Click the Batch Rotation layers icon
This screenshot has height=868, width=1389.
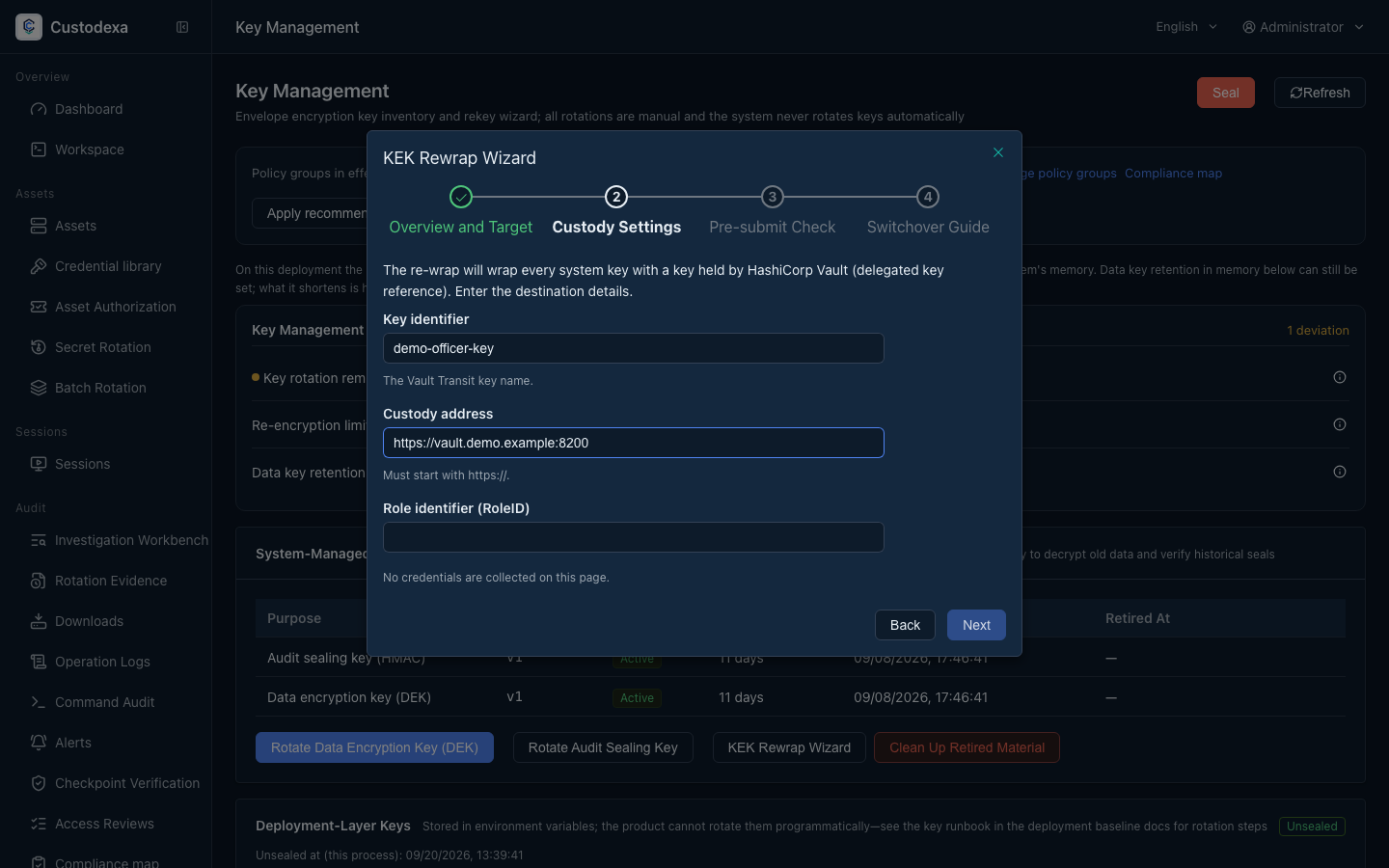(x=39, y=388)
